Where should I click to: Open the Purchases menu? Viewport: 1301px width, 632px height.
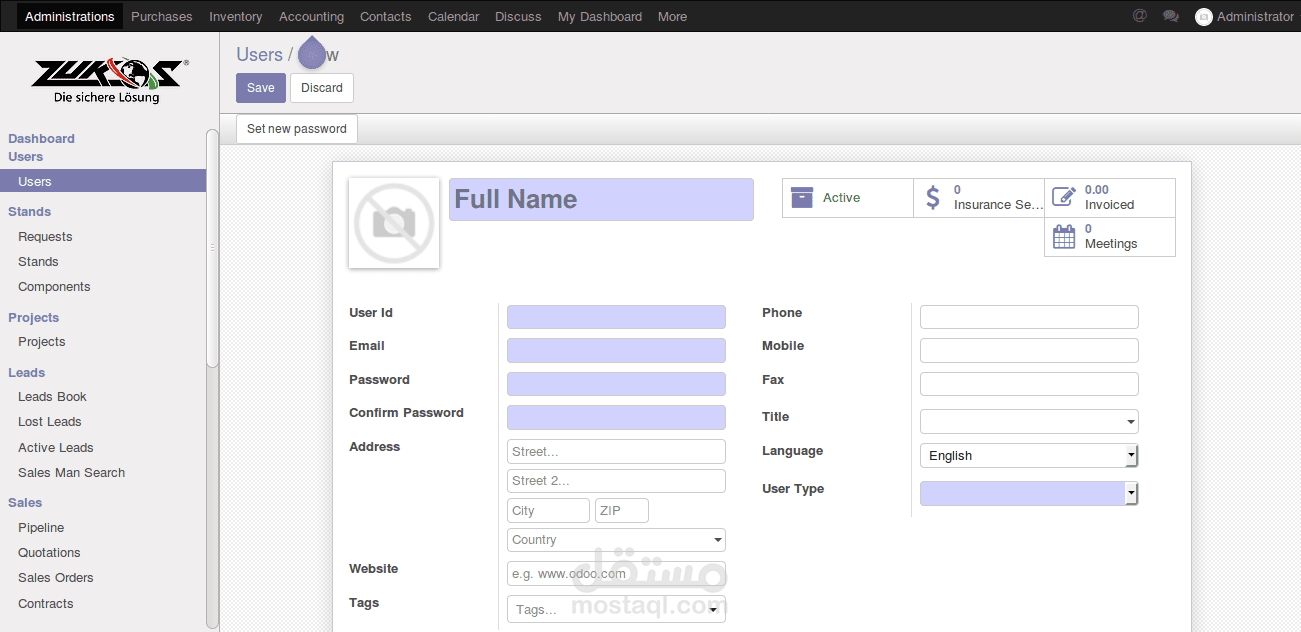pyautogui.click(x=161, y=15)
